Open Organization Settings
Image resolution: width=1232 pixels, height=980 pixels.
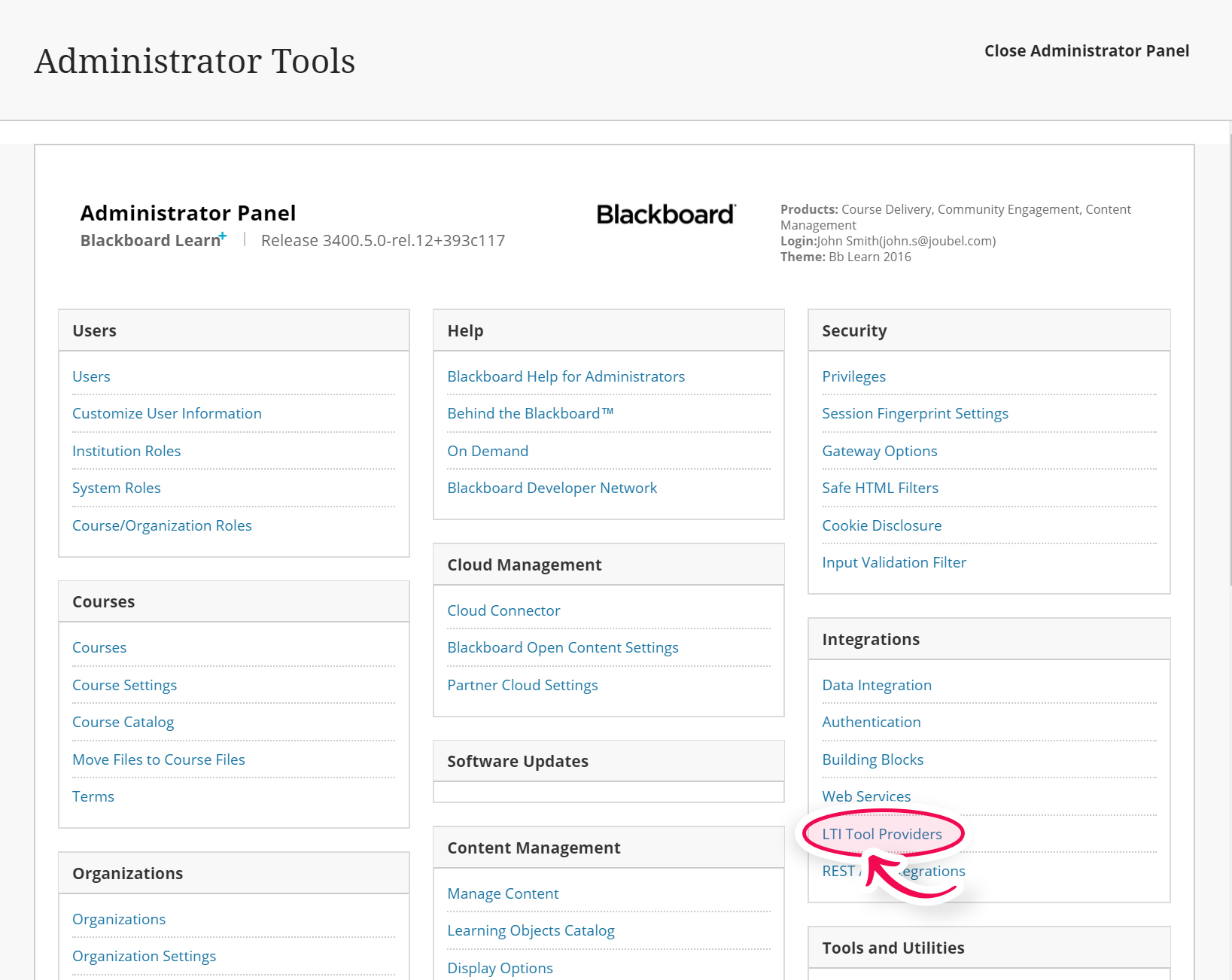[x=144, y=956]
